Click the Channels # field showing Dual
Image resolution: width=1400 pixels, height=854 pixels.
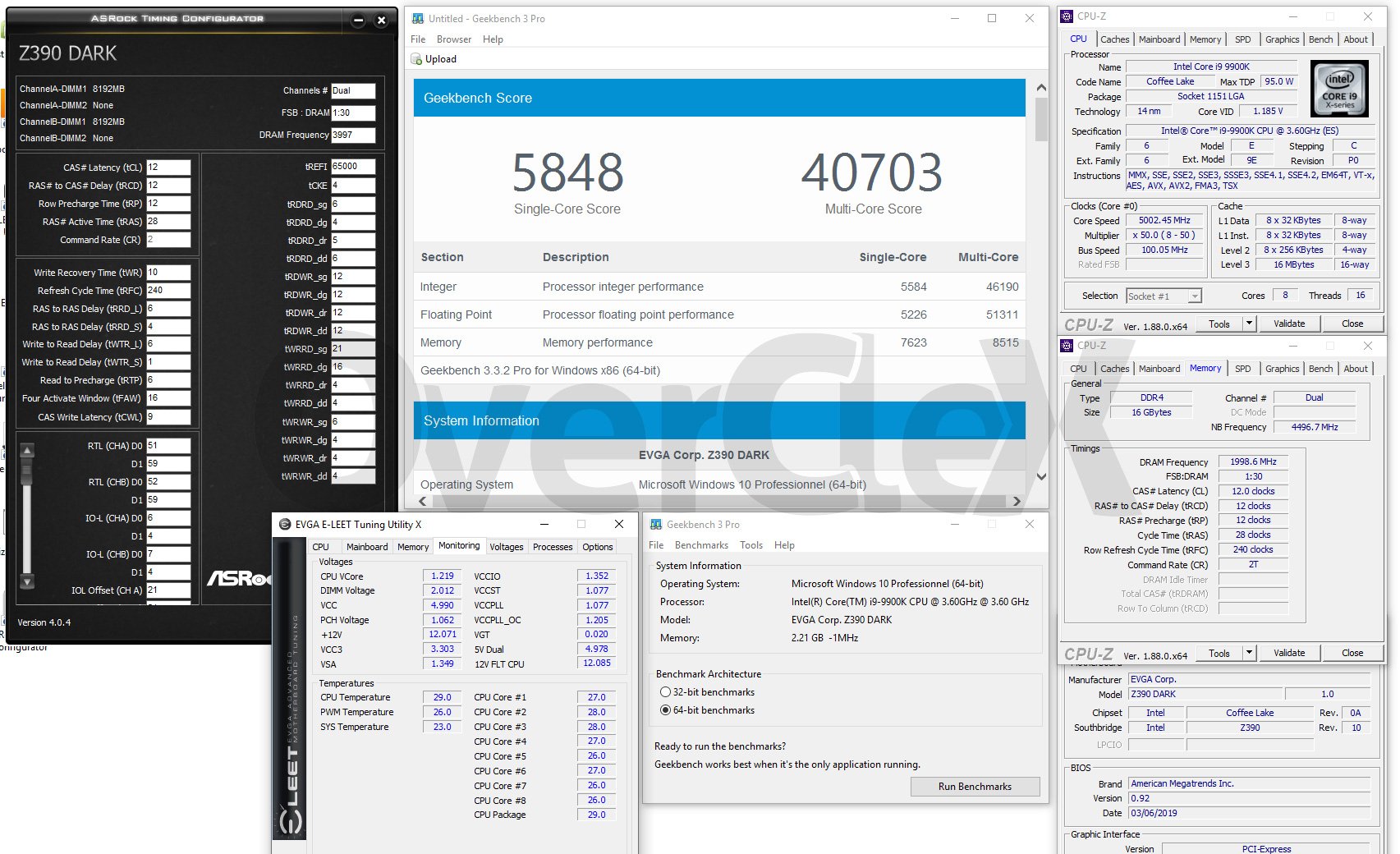coord(353,91)
